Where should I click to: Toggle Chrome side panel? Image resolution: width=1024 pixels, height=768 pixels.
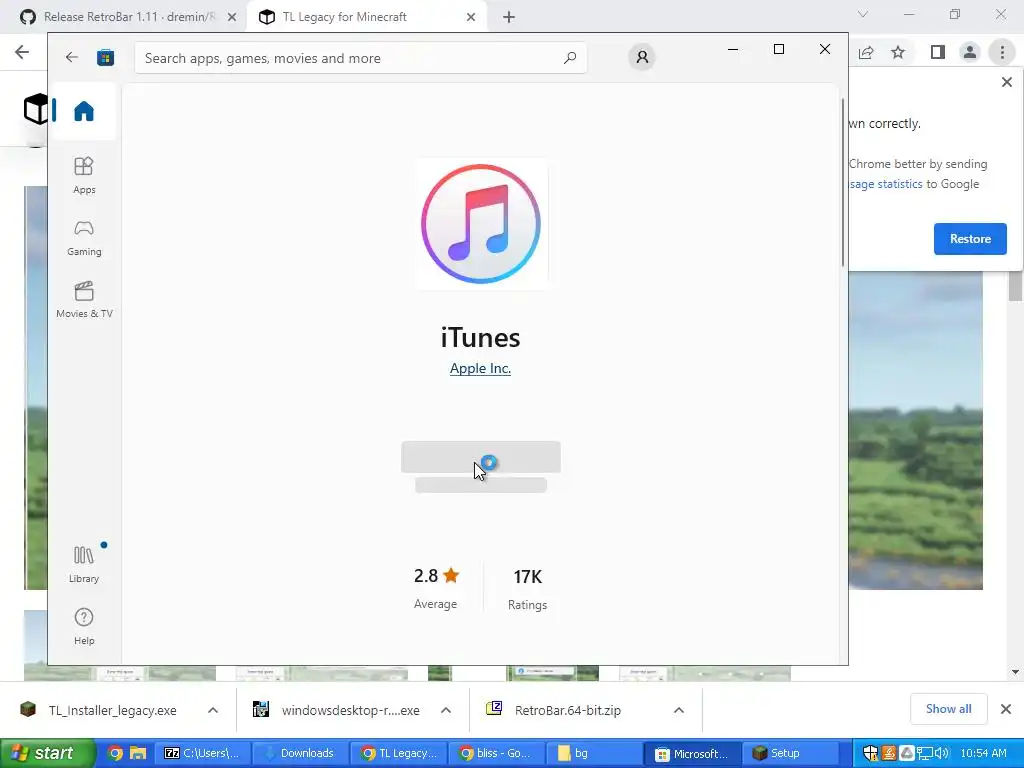point(938,52)
